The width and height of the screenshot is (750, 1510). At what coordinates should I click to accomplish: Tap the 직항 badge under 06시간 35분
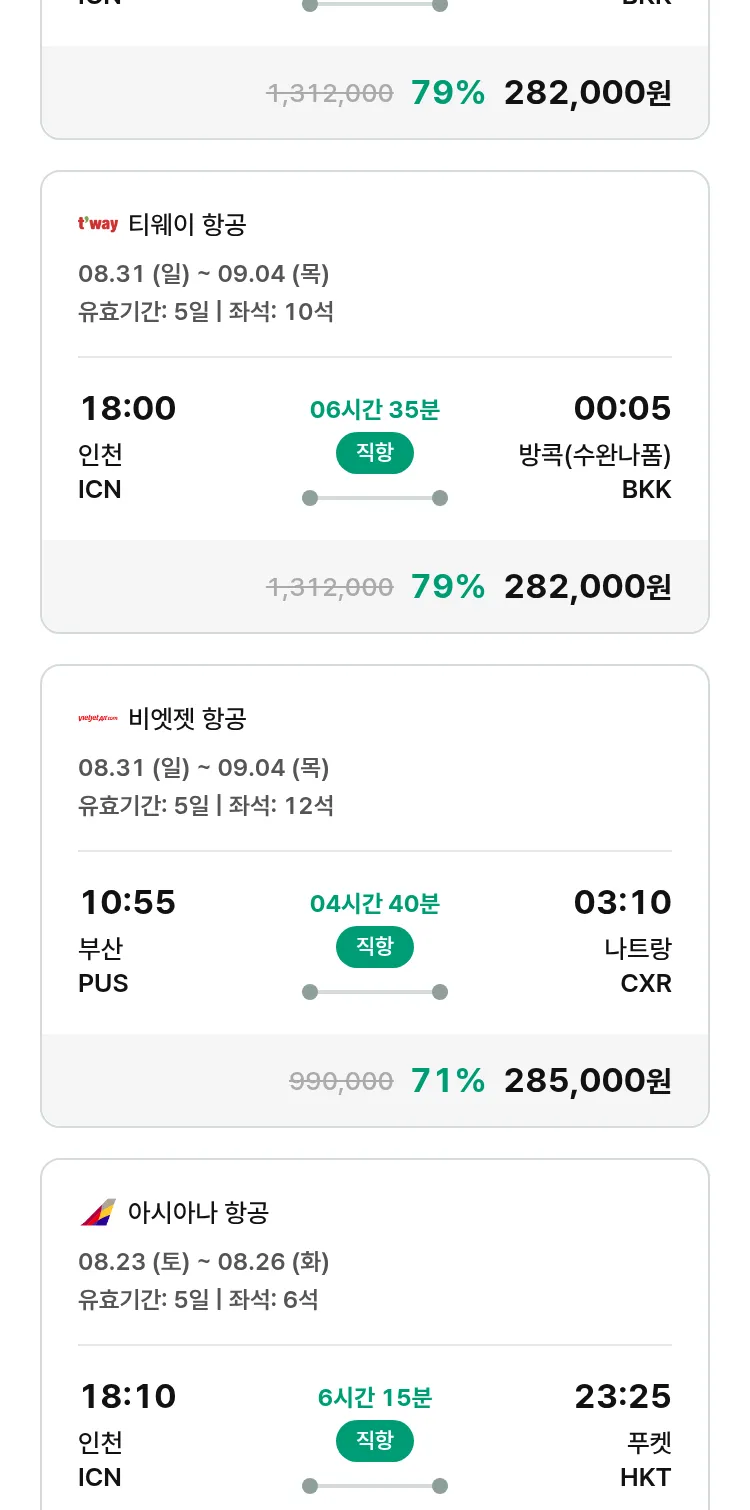coord(375,453)
